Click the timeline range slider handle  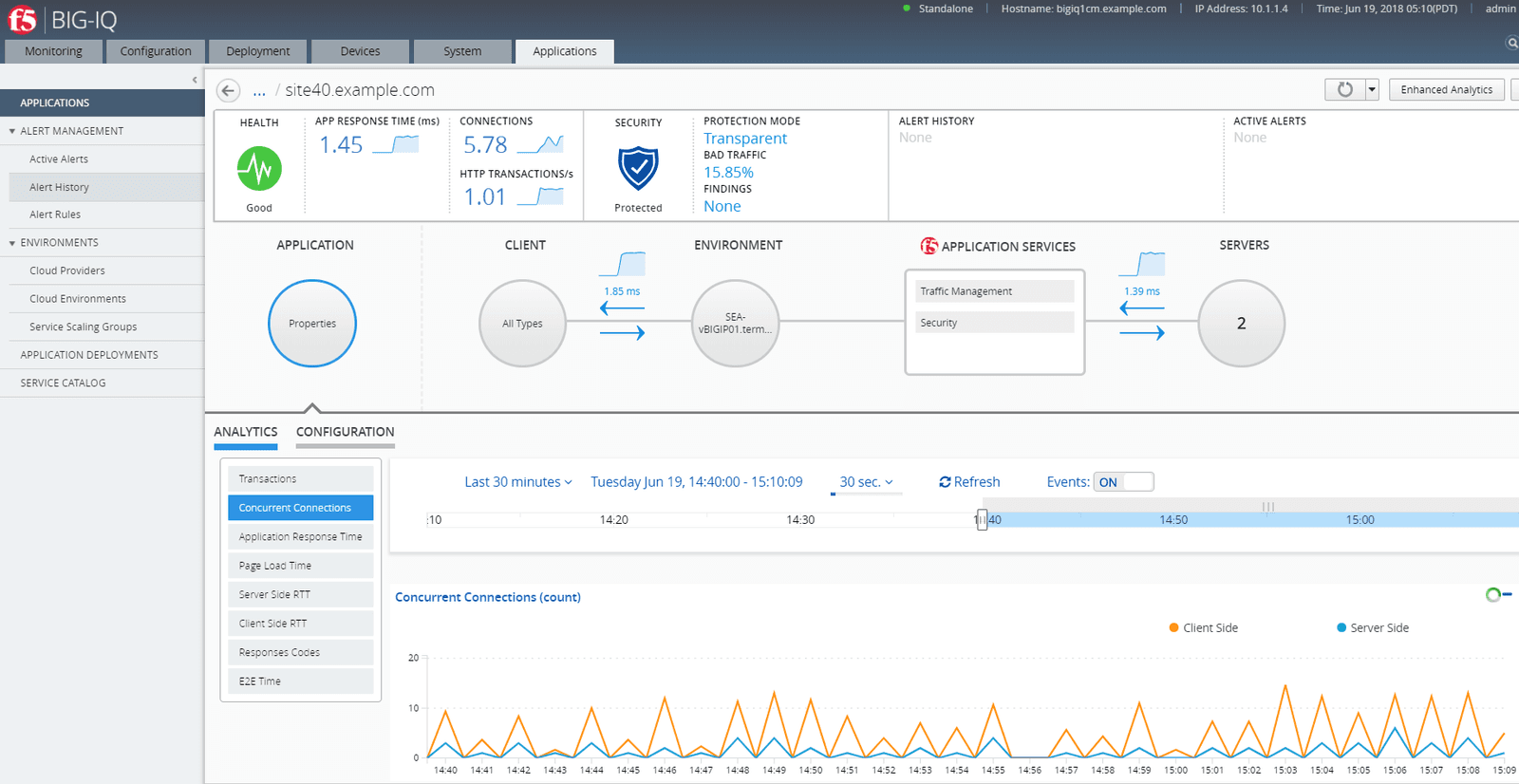coord(982,519)
